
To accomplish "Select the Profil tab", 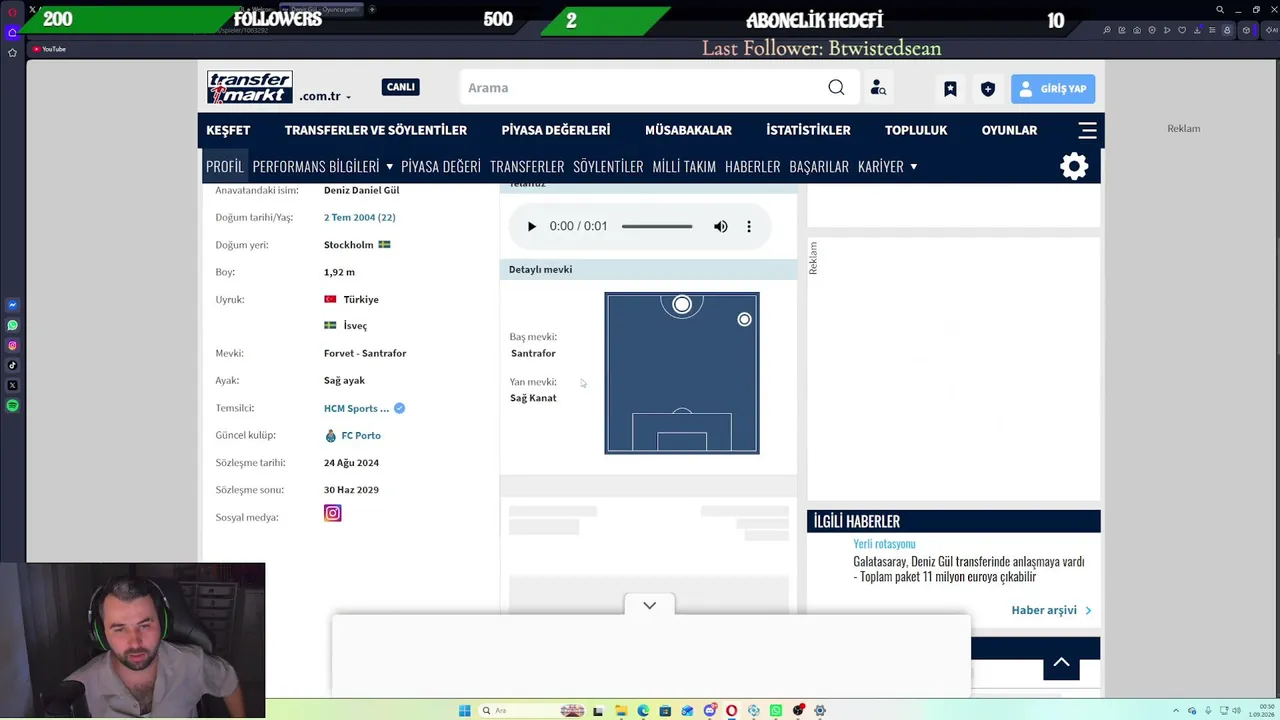I will [225, 166].
